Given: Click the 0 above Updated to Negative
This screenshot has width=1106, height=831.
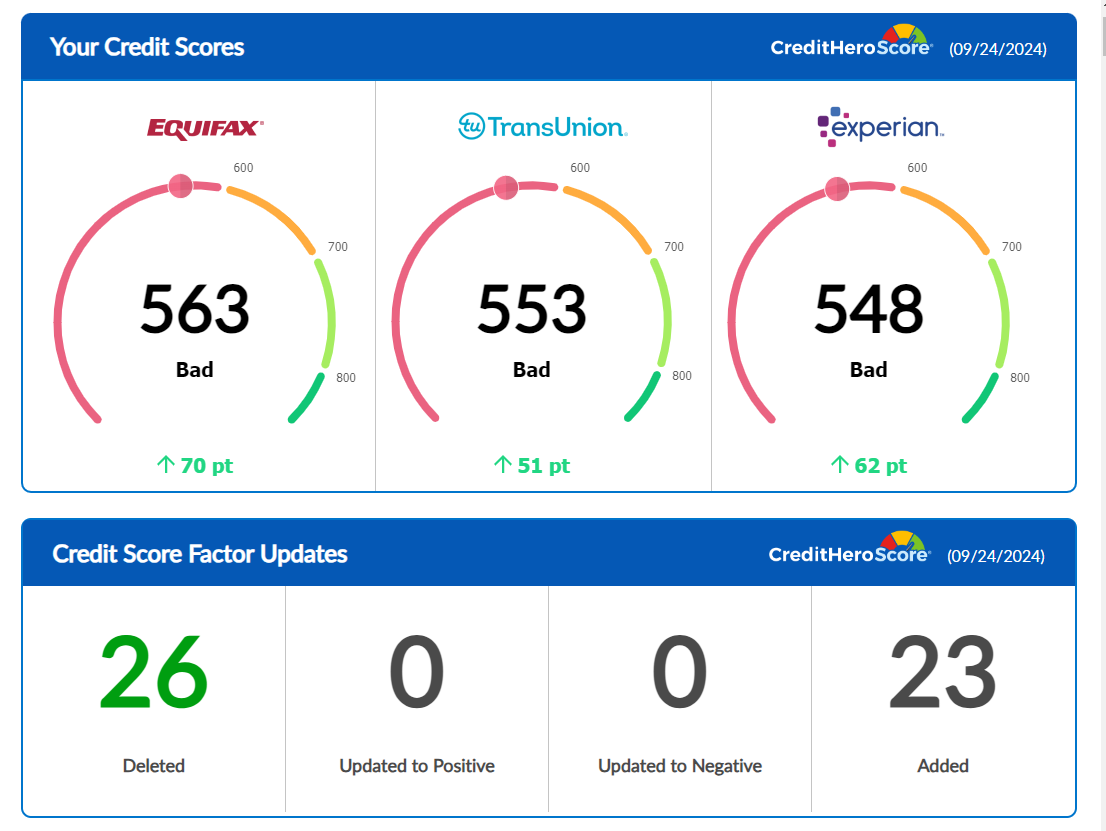Looking at the screenshot, I should coord(680,672).
